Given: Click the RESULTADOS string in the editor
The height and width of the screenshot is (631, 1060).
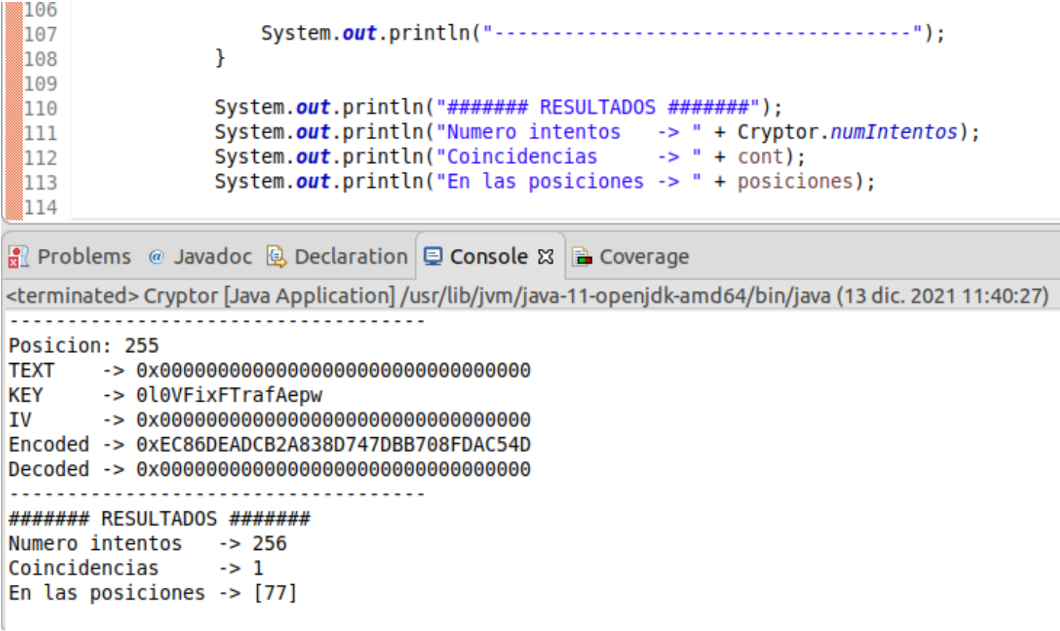Looking at the screenshot, I should (597, 108).
